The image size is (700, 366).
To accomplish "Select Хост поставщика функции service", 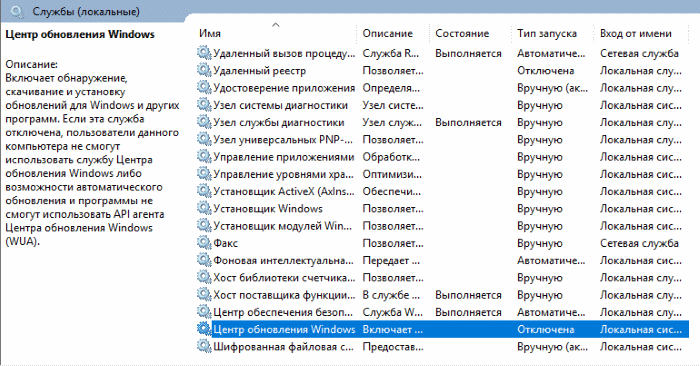I will tap(284, 295).
